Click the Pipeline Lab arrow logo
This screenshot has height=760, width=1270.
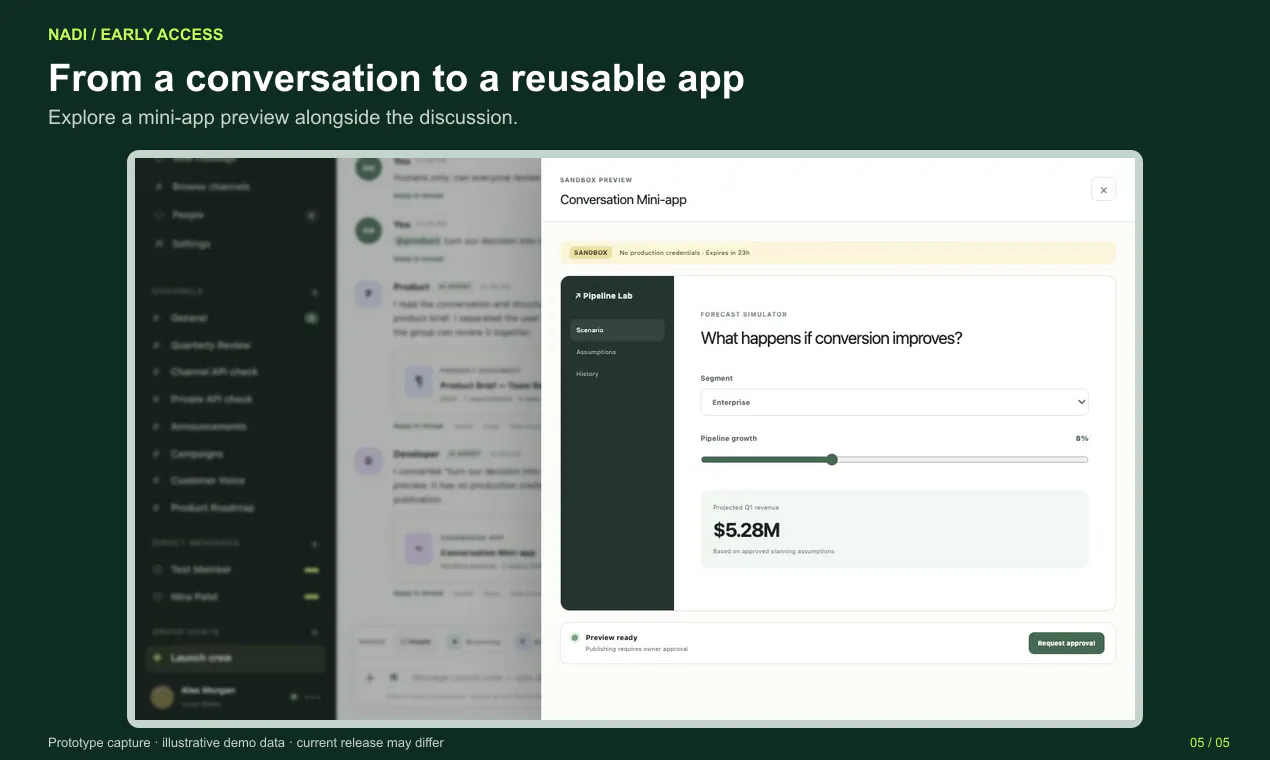(578, 296)
